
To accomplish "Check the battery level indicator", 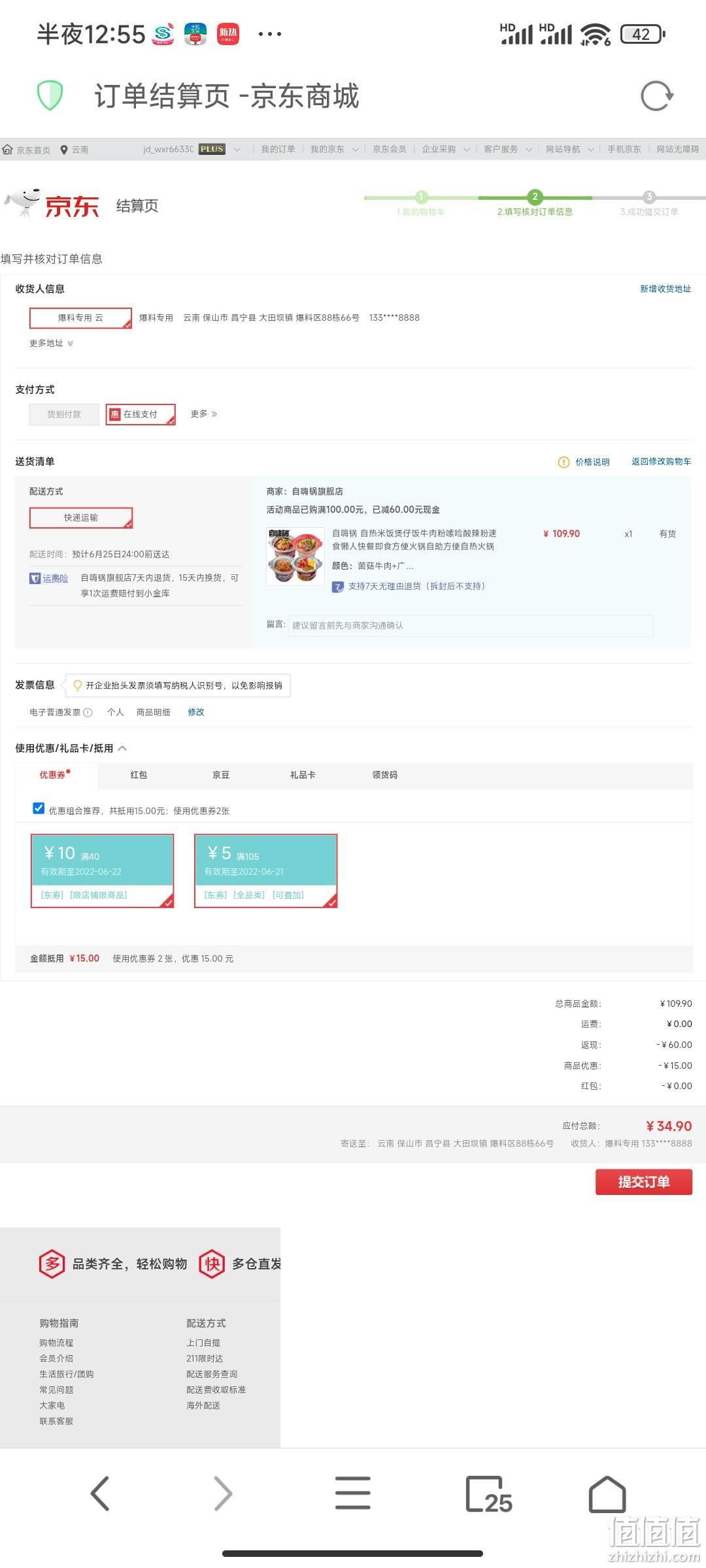I will pos(643,34).
